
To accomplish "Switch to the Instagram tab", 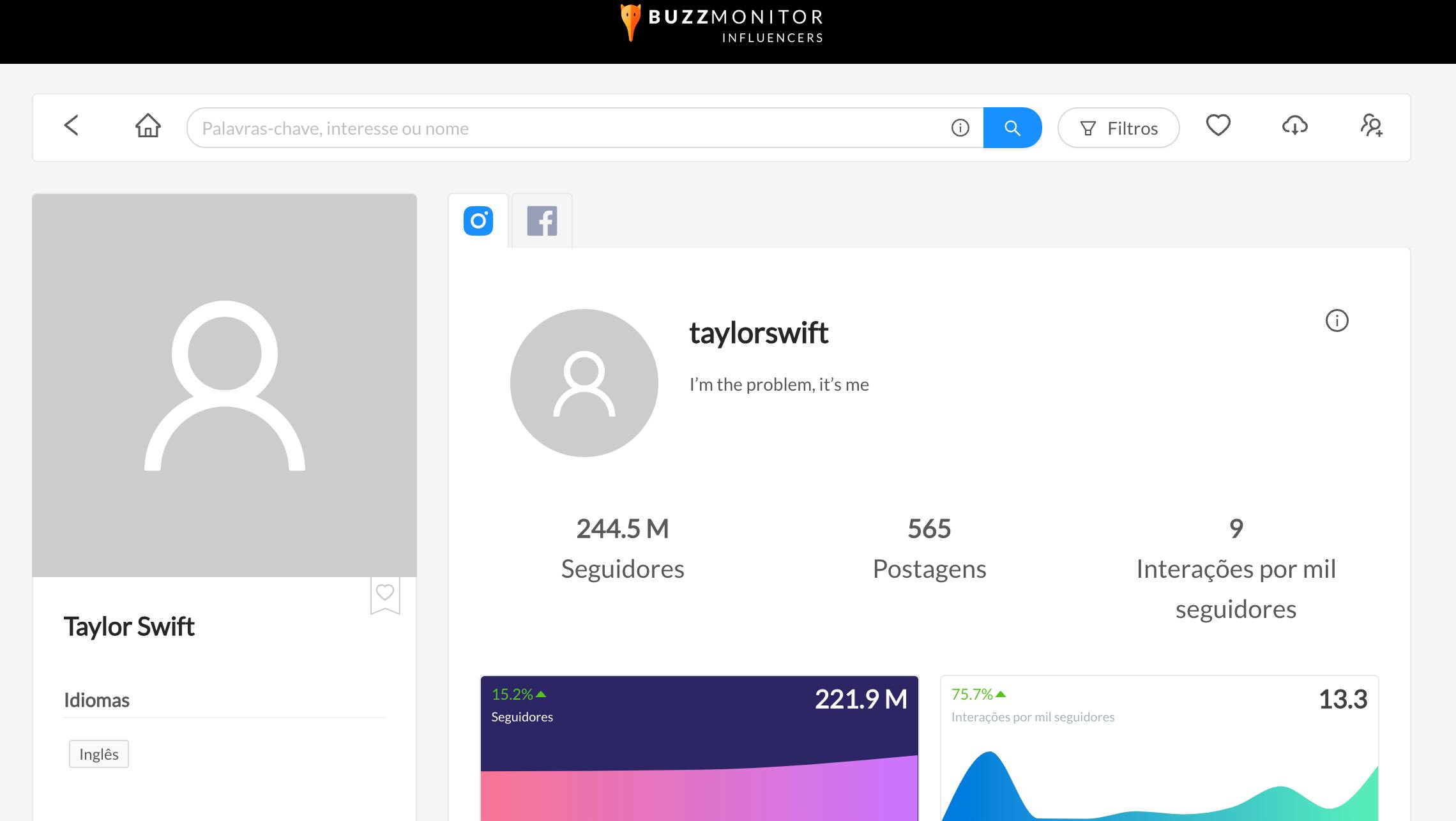I will [x=478, y=221].
